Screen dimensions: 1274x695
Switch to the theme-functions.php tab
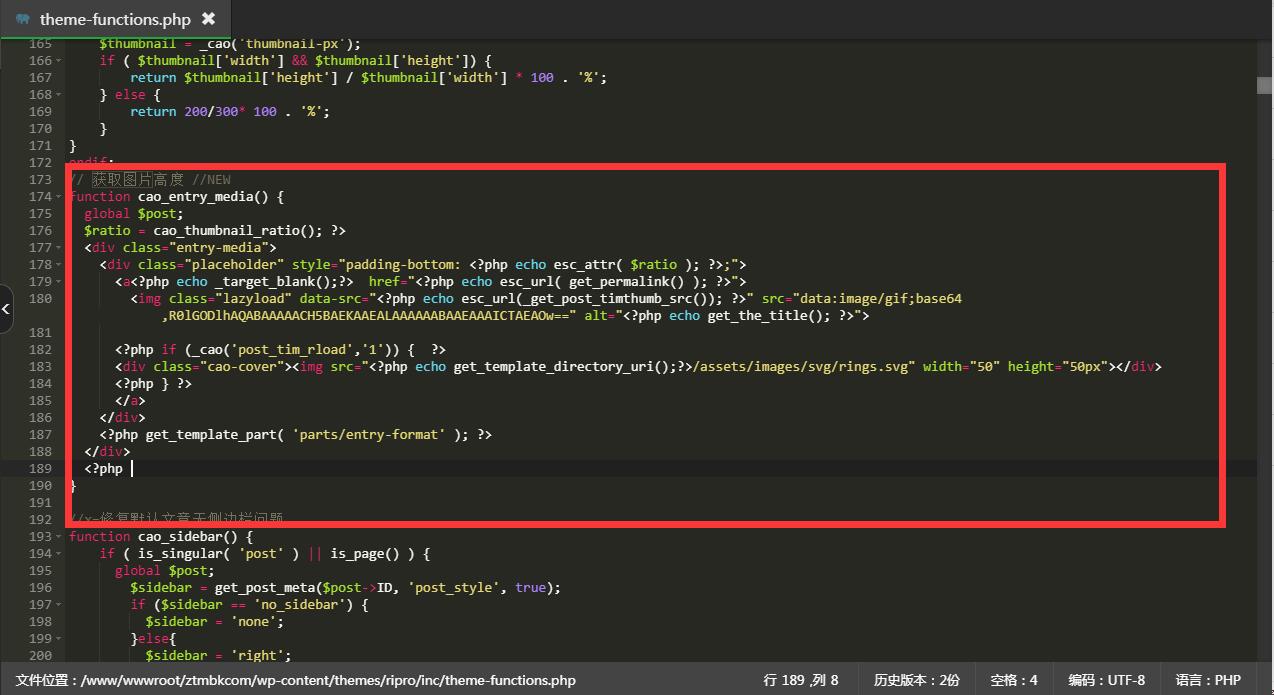(114, 19)
